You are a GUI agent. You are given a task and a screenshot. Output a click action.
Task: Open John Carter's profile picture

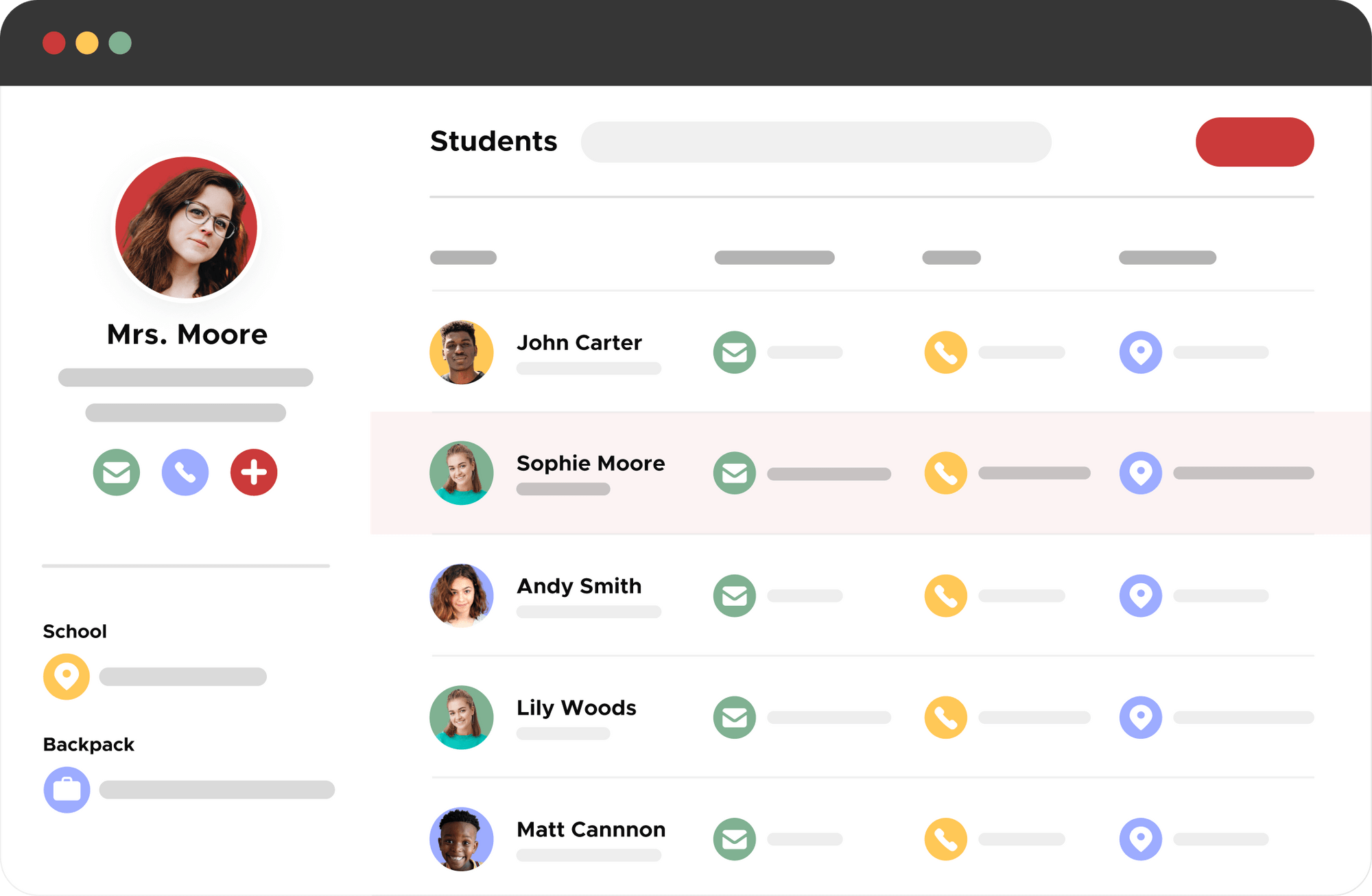coord(461,352)
